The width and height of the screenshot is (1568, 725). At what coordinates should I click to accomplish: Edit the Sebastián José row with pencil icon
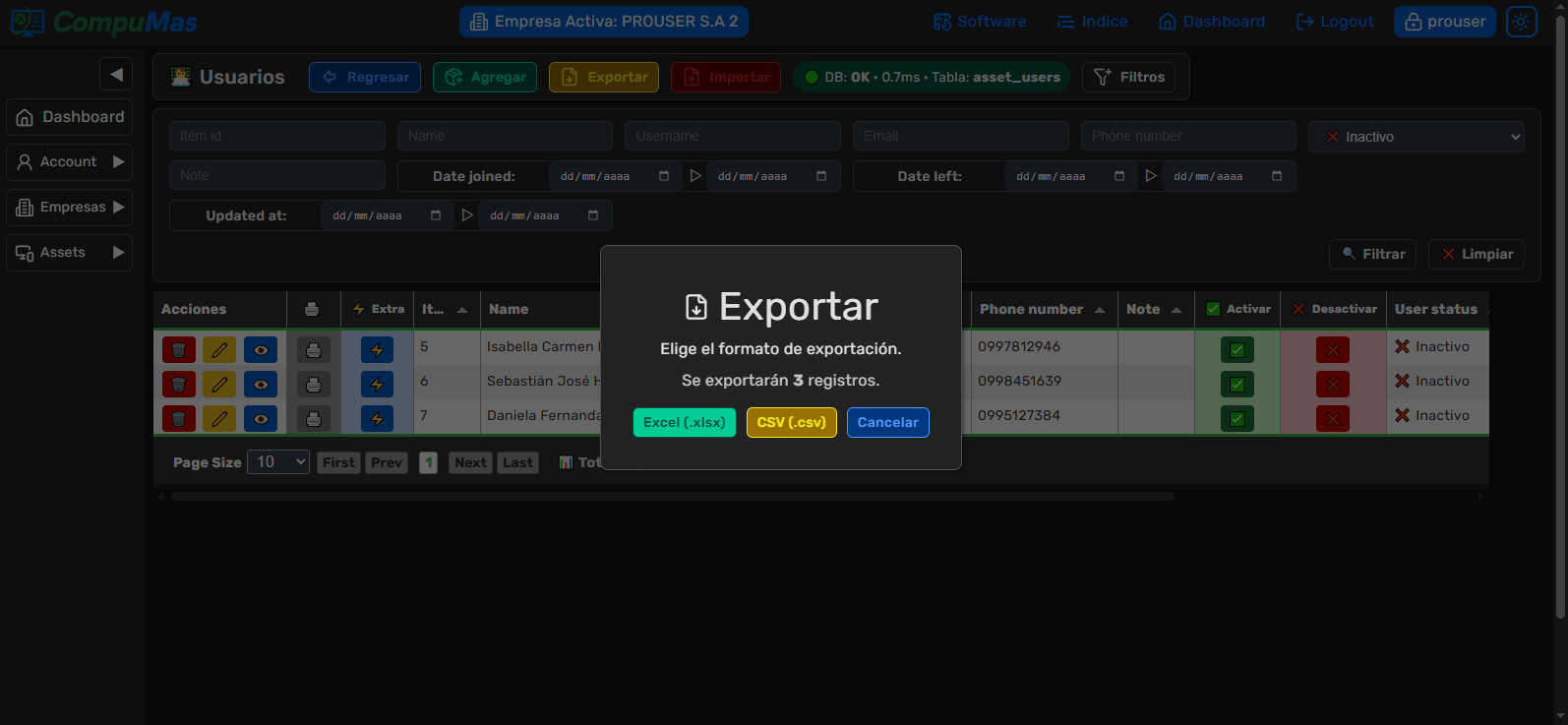[x=219, y=384]
